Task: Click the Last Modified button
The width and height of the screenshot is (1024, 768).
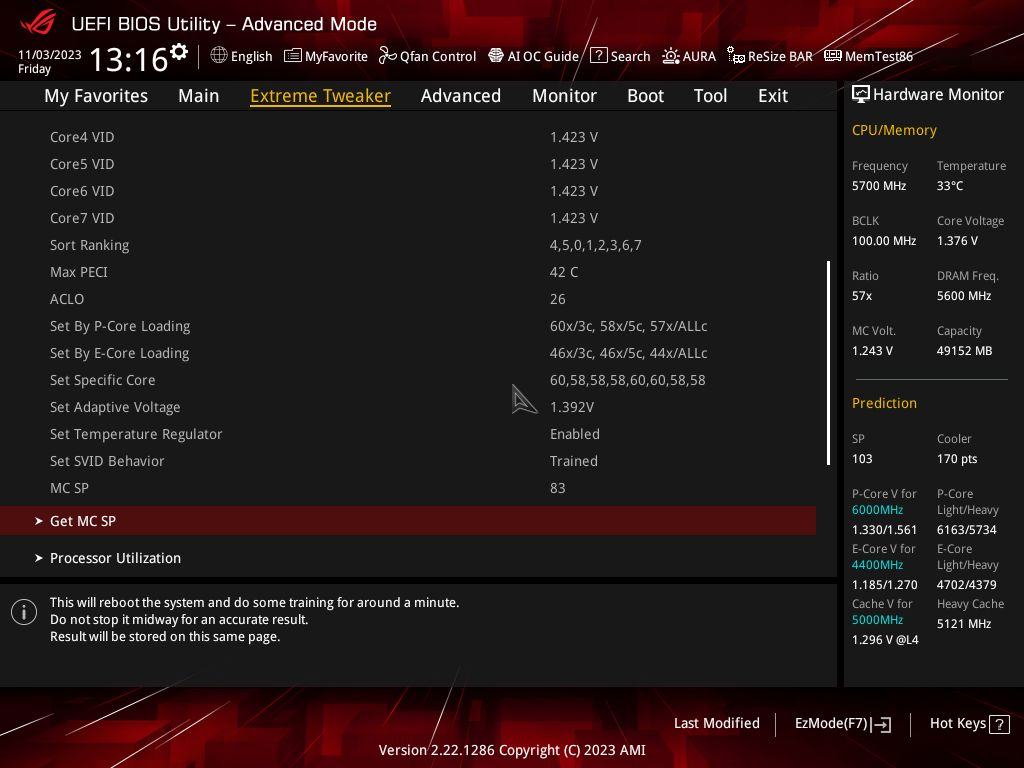Action: 716,724
